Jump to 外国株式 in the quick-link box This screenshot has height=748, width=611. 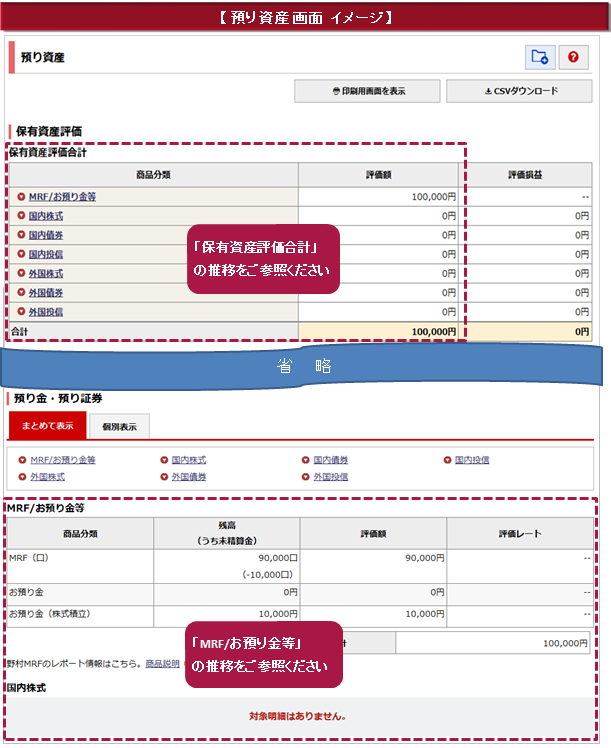[x=48, y=477]
